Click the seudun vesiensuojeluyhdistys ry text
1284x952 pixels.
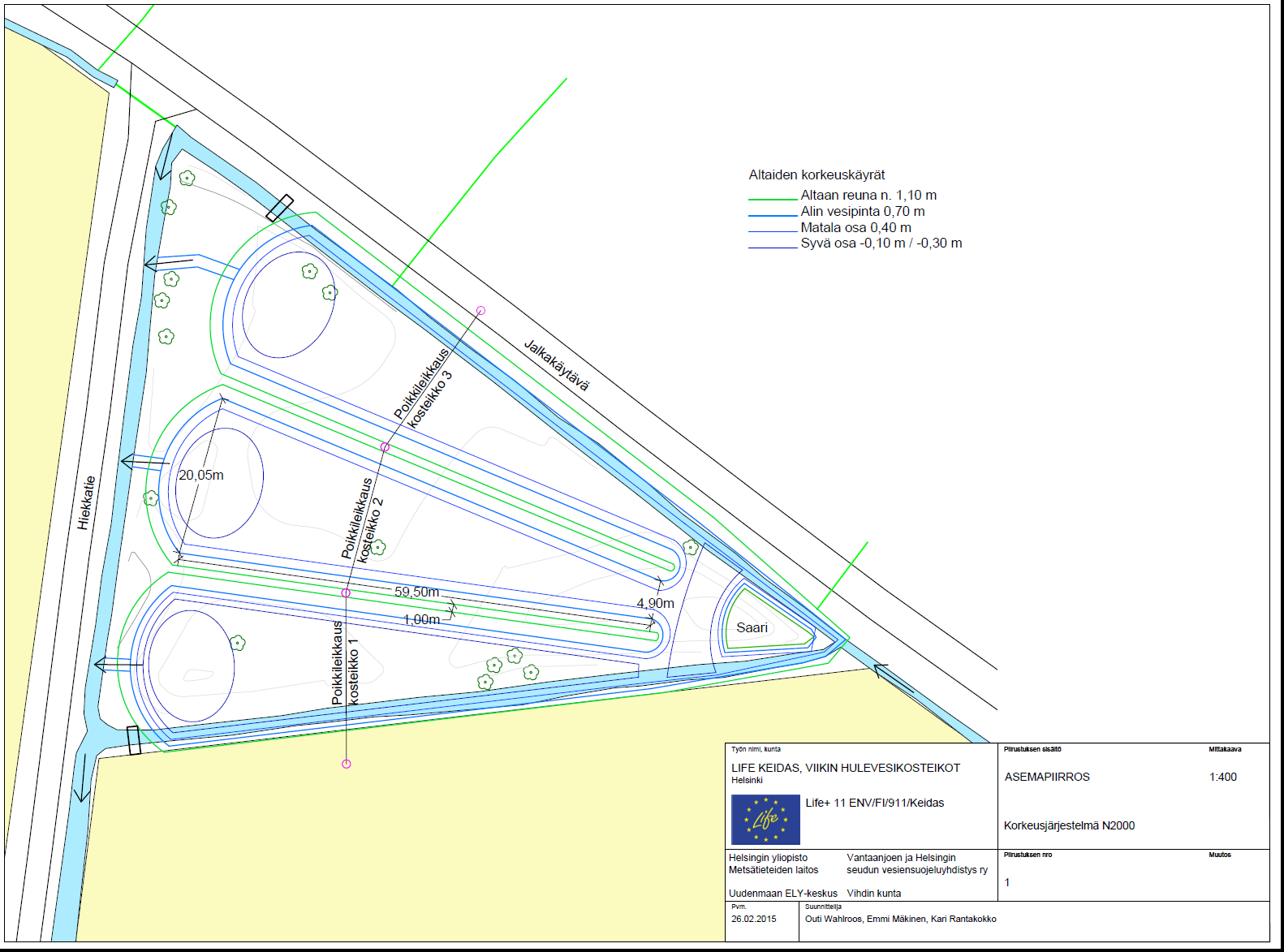(x=917, y=869)
